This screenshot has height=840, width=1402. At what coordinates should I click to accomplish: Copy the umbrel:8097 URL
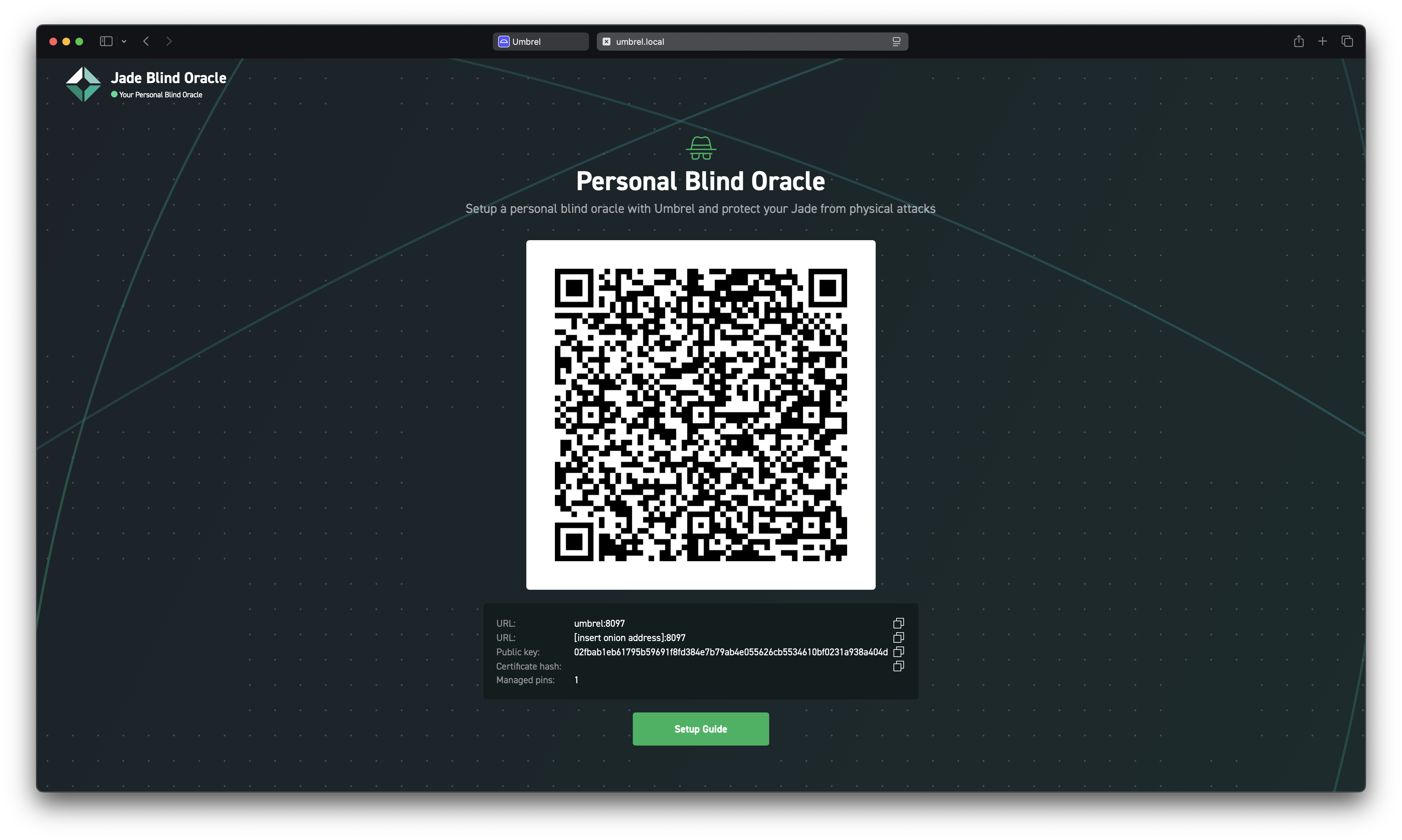898,623
